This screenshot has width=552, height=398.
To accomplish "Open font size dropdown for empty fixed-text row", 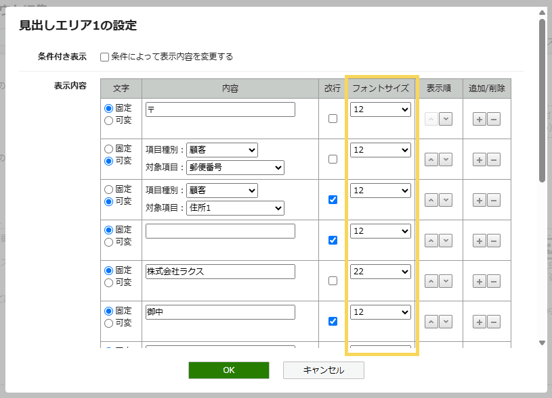I will point(380,231).
